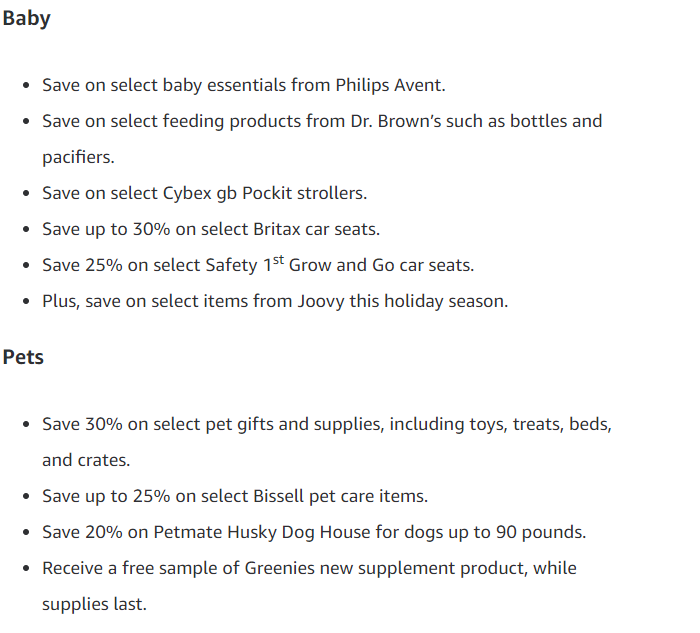Viewport: 700px width, 633px height.
Task: Click the word pacifiers
Action: coord(78,158)
